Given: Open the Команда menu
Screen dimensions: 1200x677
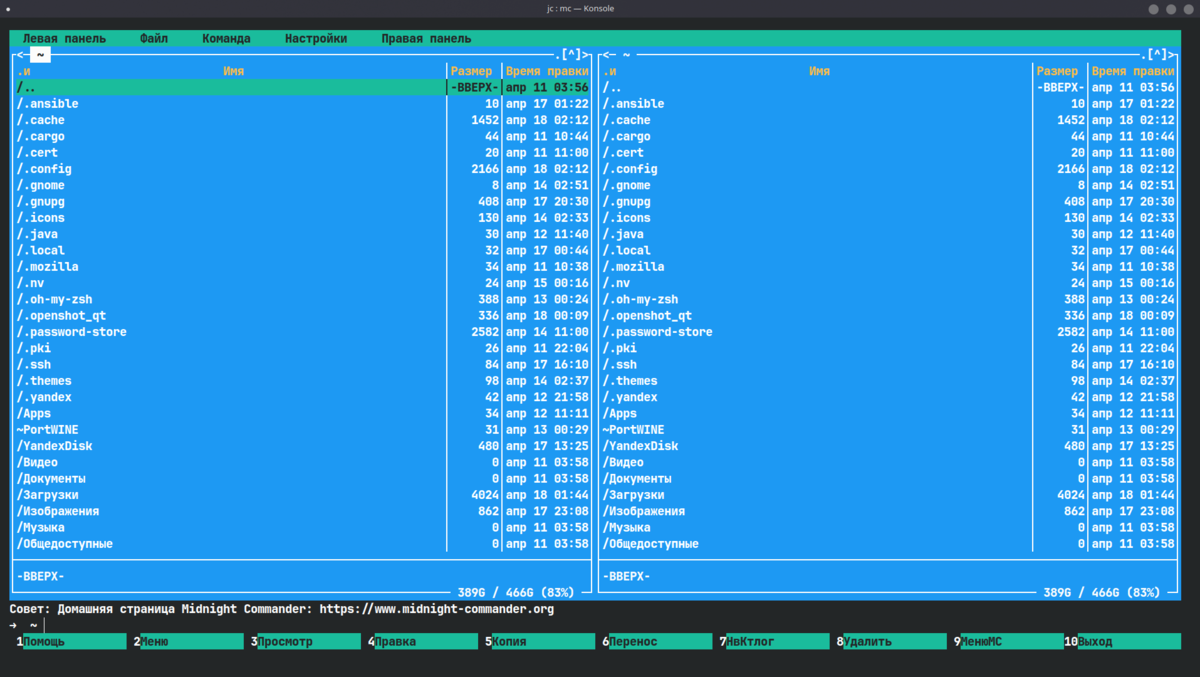Looking at the screenshot, I should pos(226,38).
